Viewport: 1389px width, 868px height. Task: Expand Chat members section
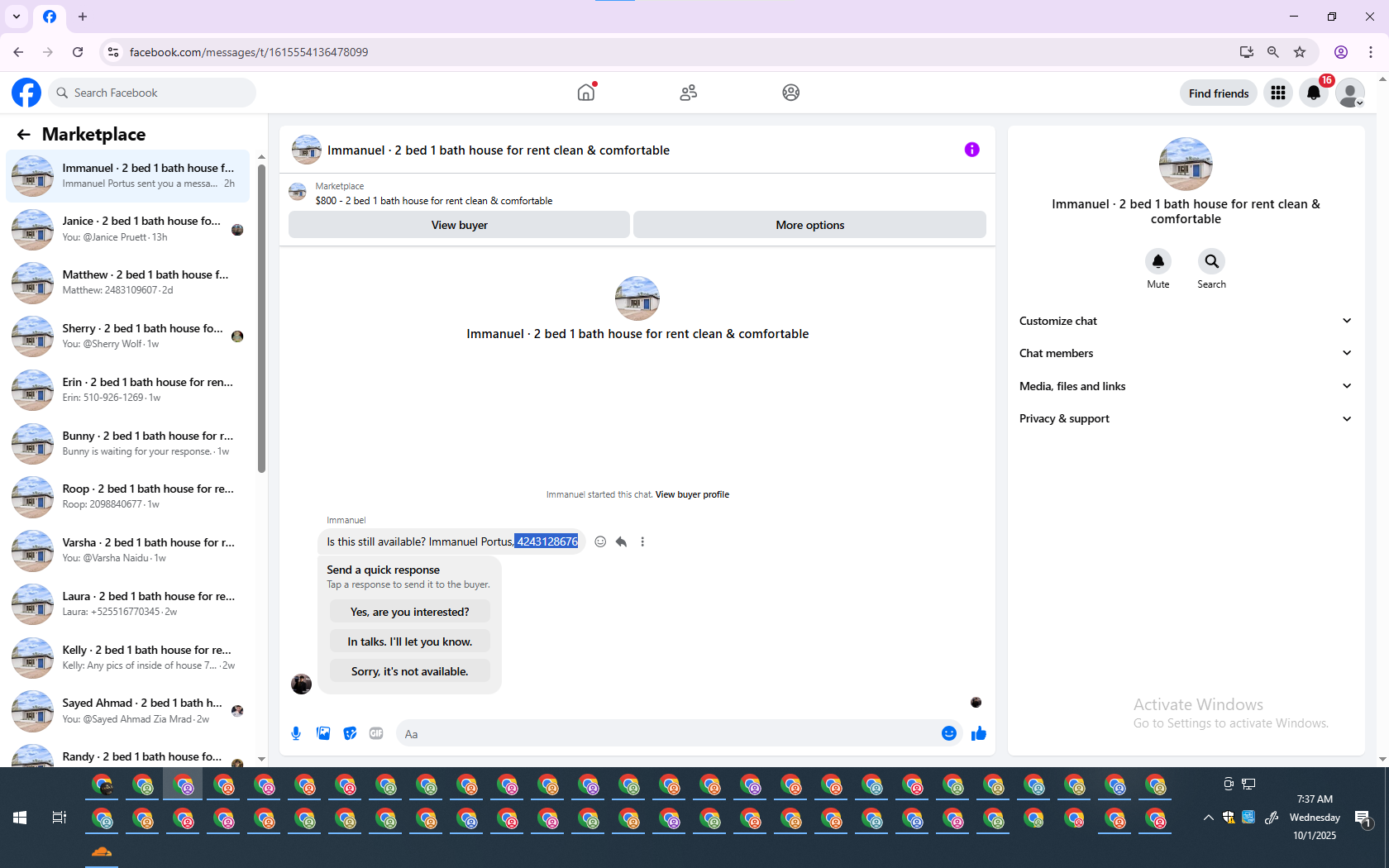pos(1186,353)
